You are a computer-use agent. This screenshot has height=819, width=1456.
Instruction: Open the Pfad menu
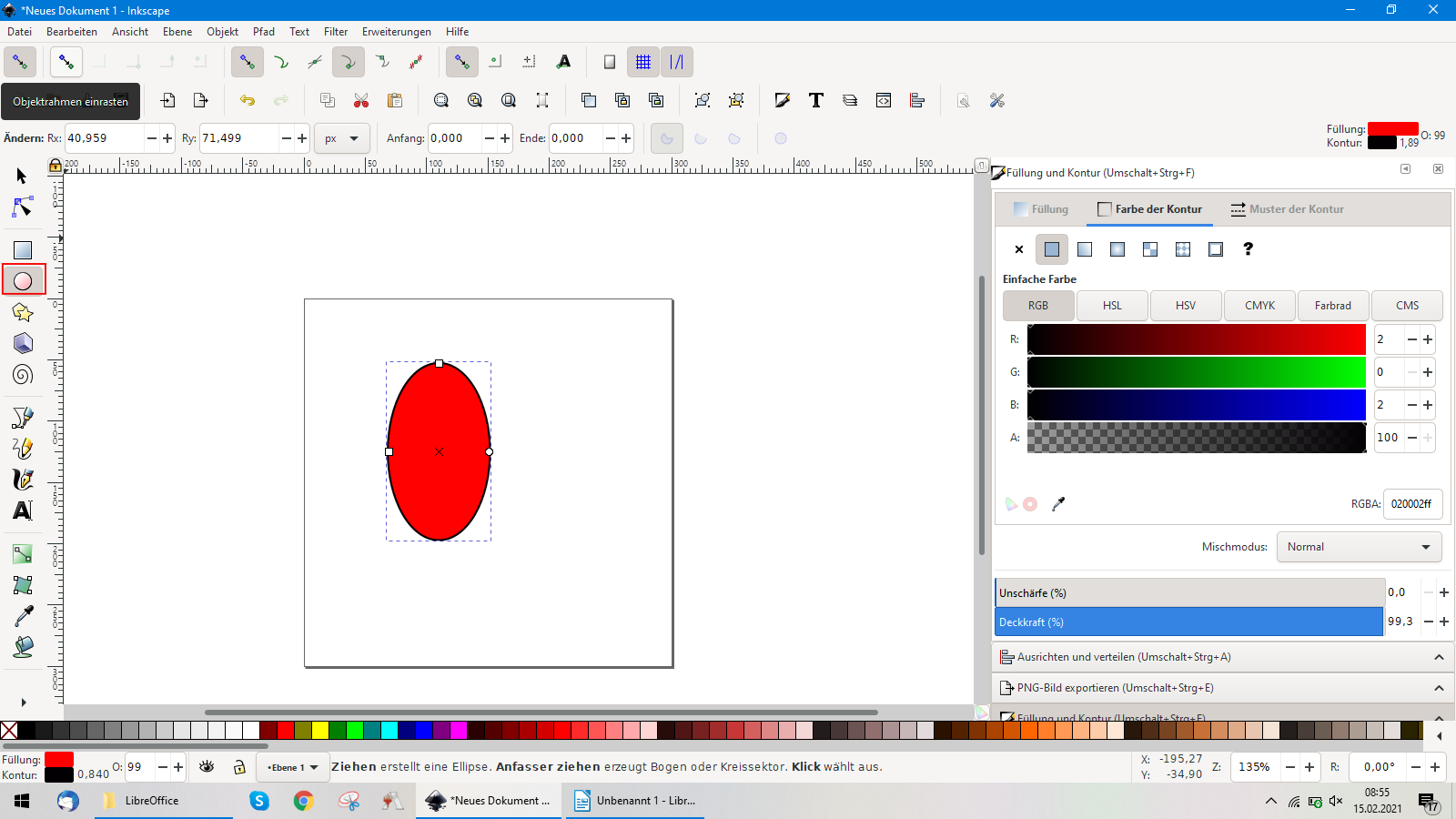(263, 32)
